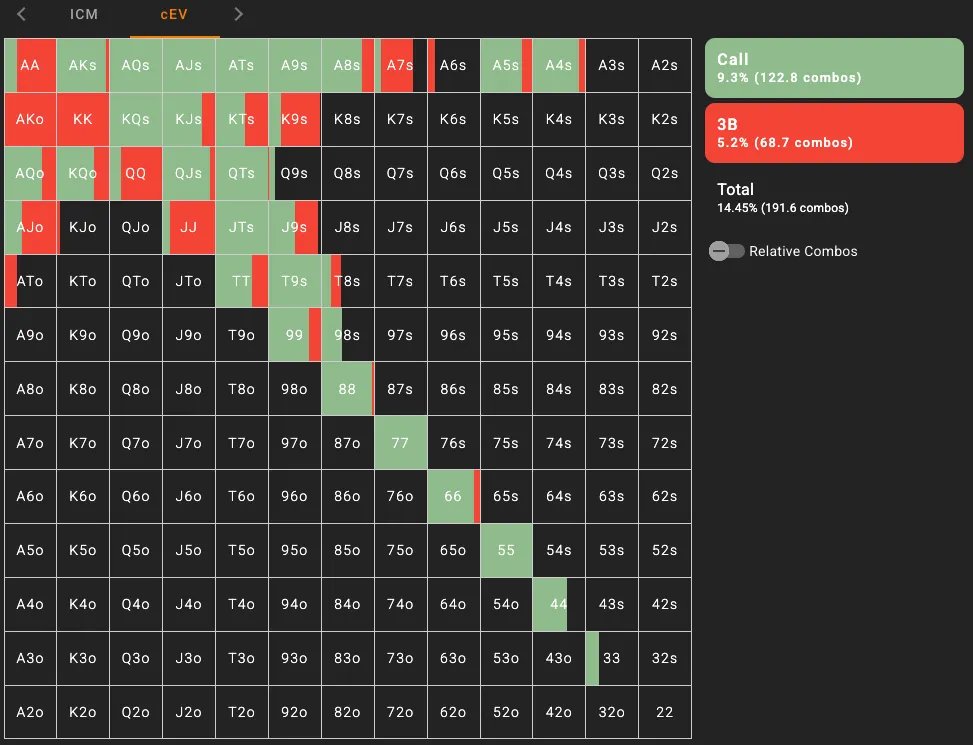Select the cEV tab
The image size is (973, 745).
pyautogui.click(x=174, y=15)
